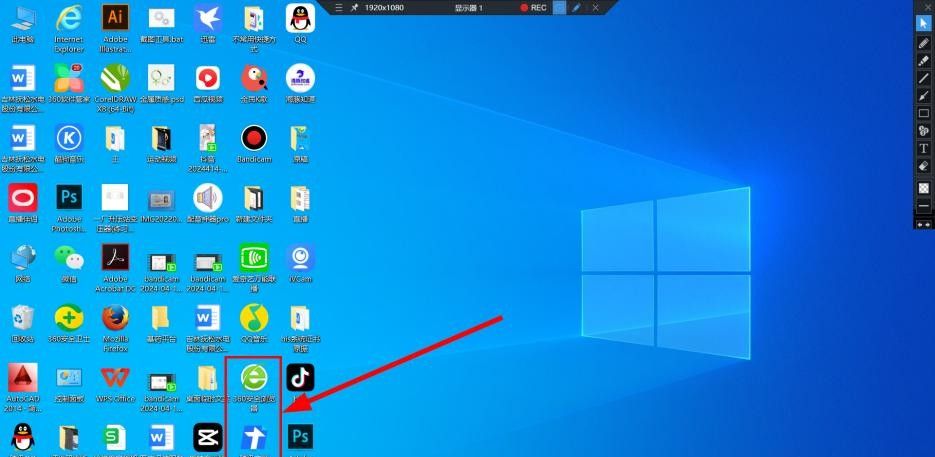The width and height of the screenshot is (935, 457).
Task: Open the checkered color swatch
Action: (x=924, y=188)
